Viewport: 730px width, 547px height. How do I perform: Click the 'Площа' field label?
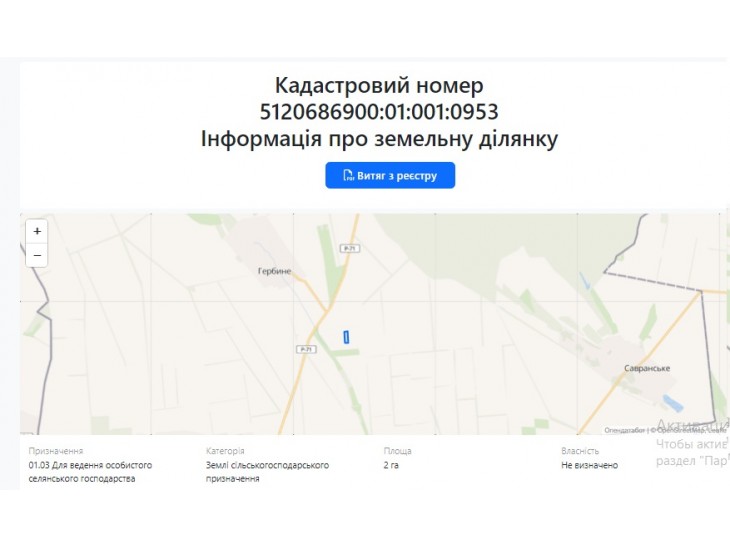coord(398,451)
